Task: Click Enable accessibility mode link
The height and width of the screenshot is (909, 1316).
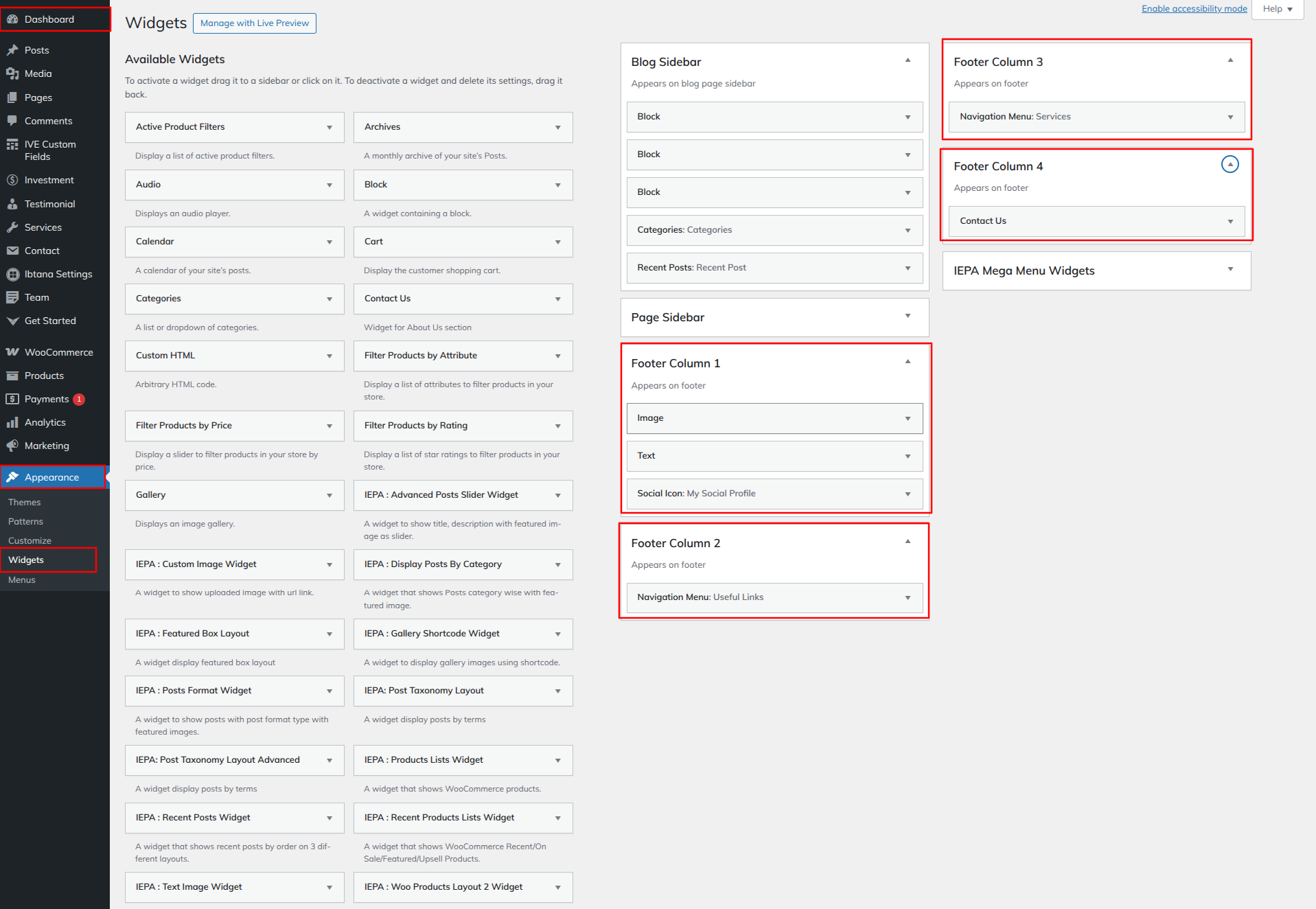Action: pos(1194,9)
